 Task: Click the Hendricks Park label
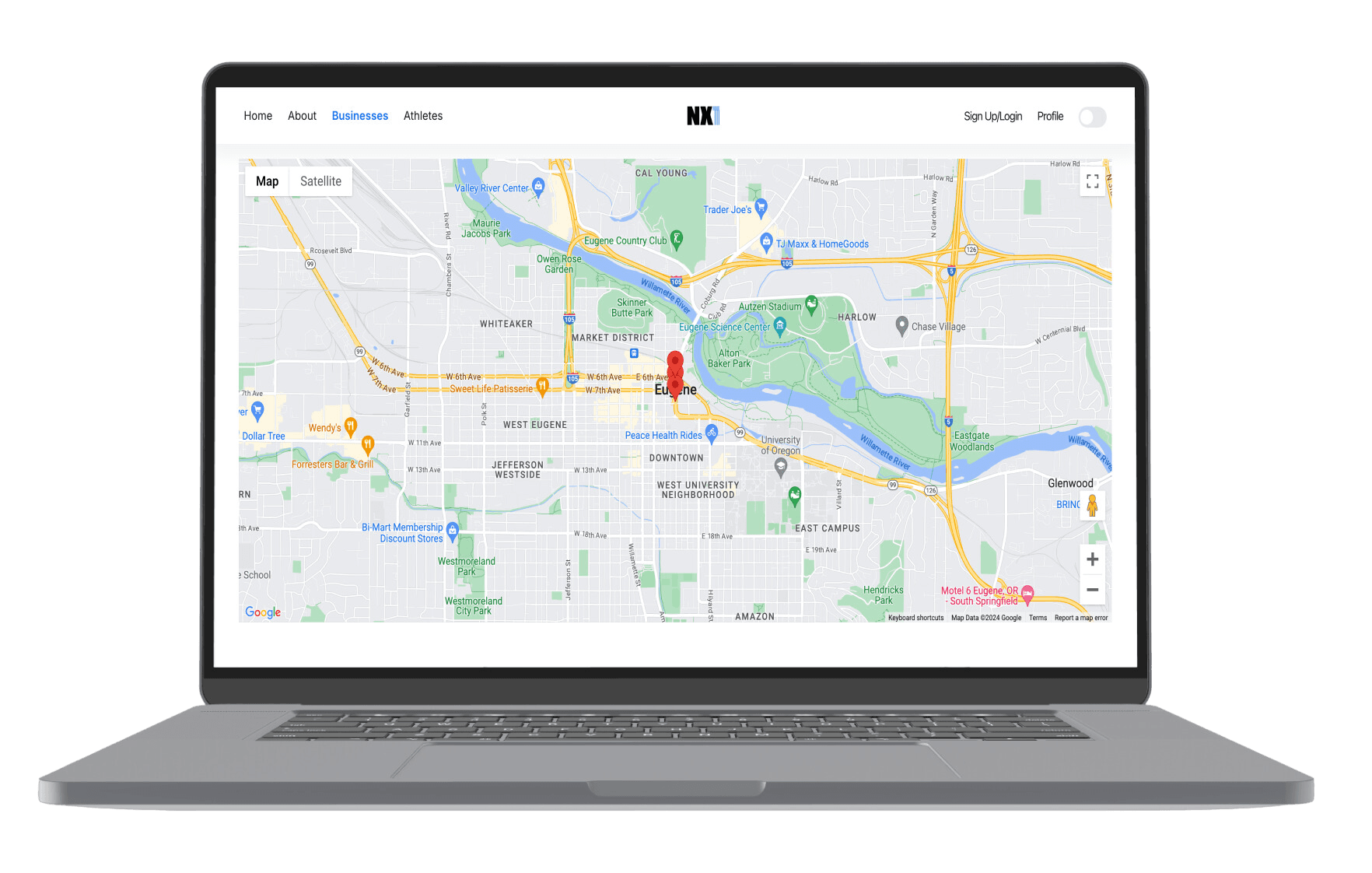click(x=883, y=595)
